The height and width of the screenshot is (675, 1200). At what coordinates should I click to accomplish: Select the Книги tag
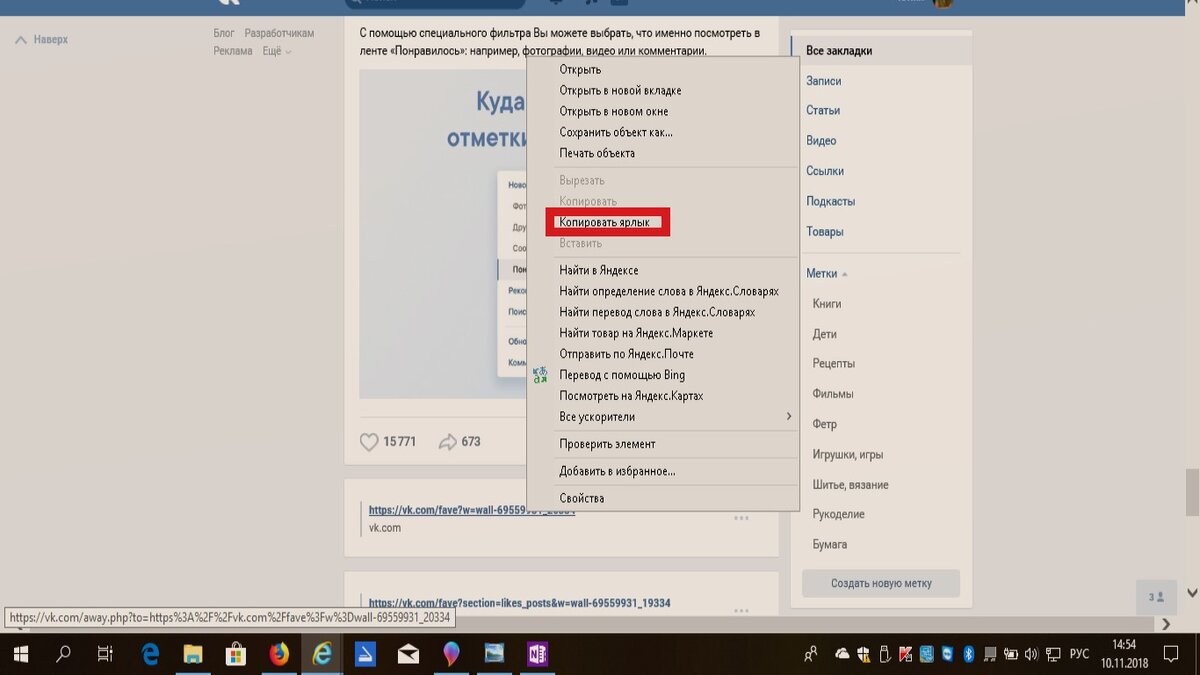pyautogui.click(x=827, y=304)
